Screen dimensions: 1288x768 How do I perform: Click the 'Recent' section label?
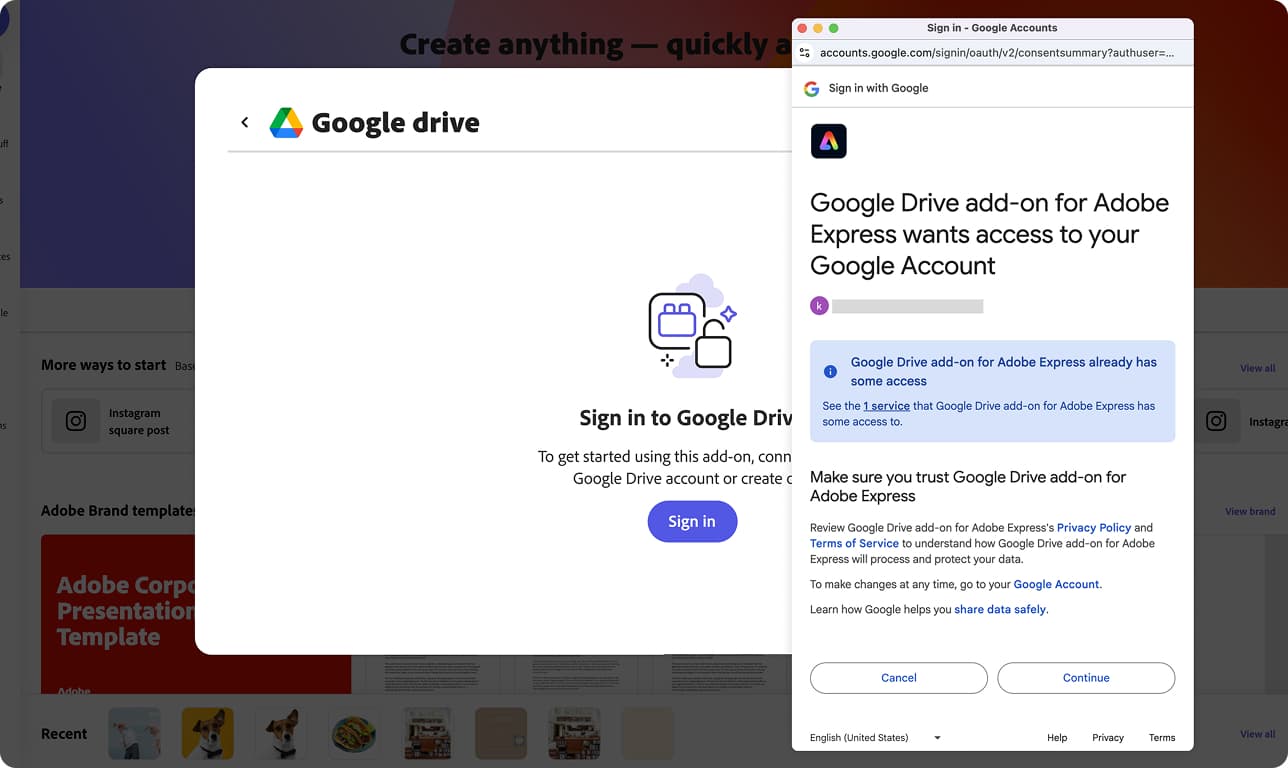pos(64,734)
